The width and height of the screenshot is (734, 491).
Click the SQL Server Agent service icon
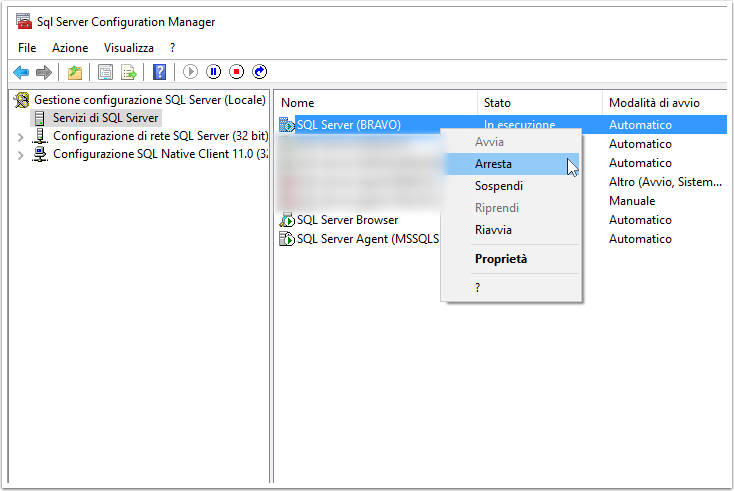(x=286, y=239)
